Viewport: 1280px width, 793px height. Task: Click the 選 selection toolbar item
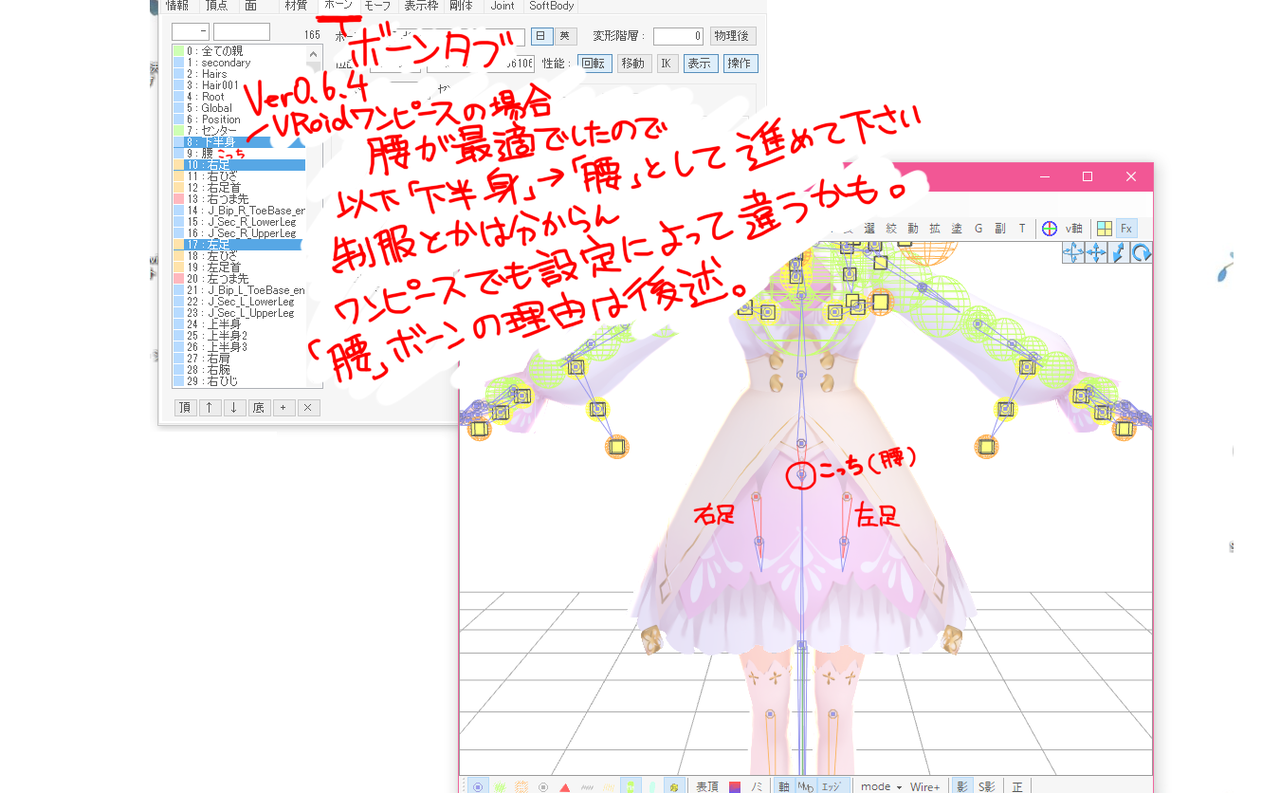tap(870, 228)
